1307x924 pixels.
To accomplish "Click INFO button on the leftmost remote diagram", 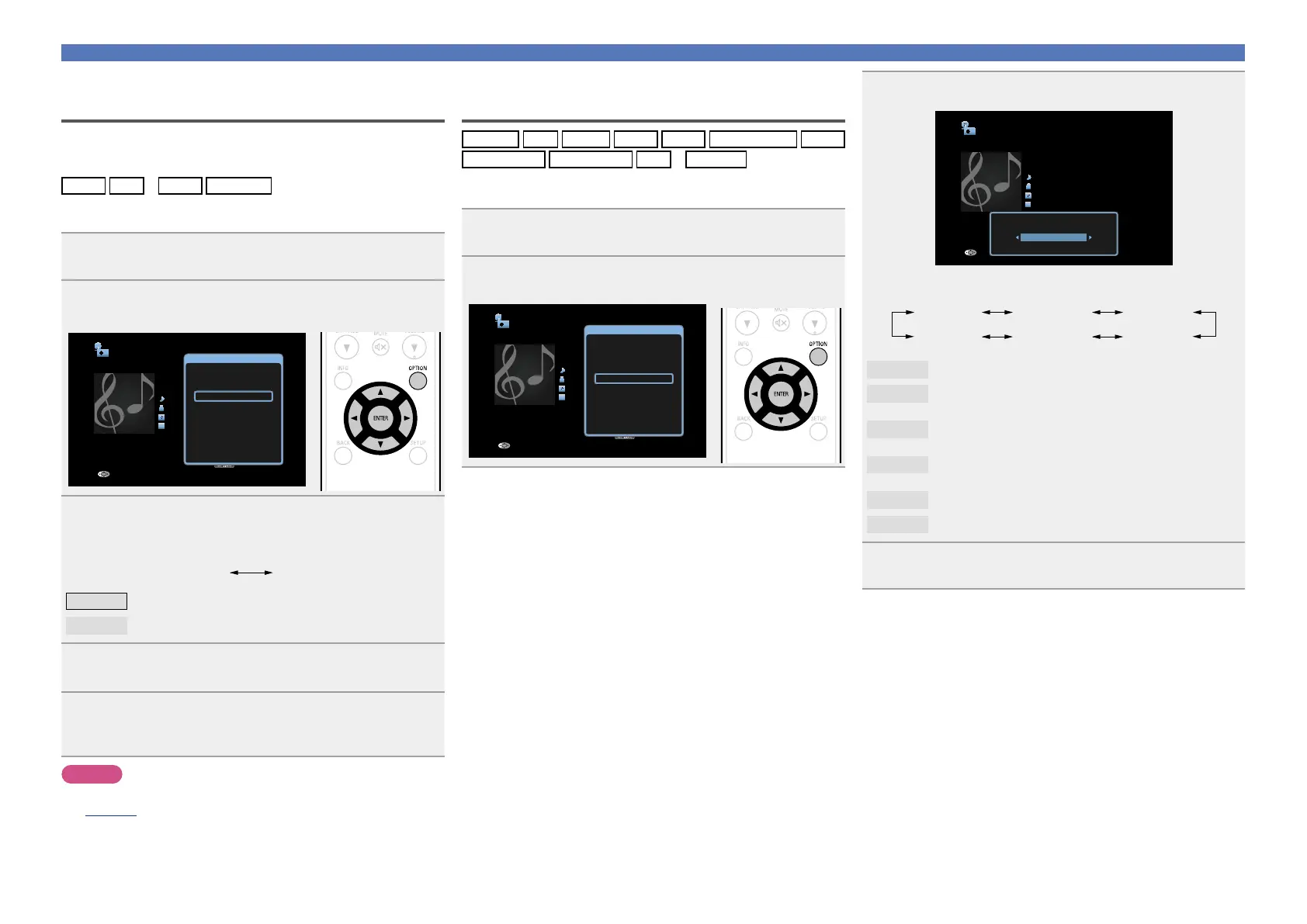I will [x=343, y=381].
